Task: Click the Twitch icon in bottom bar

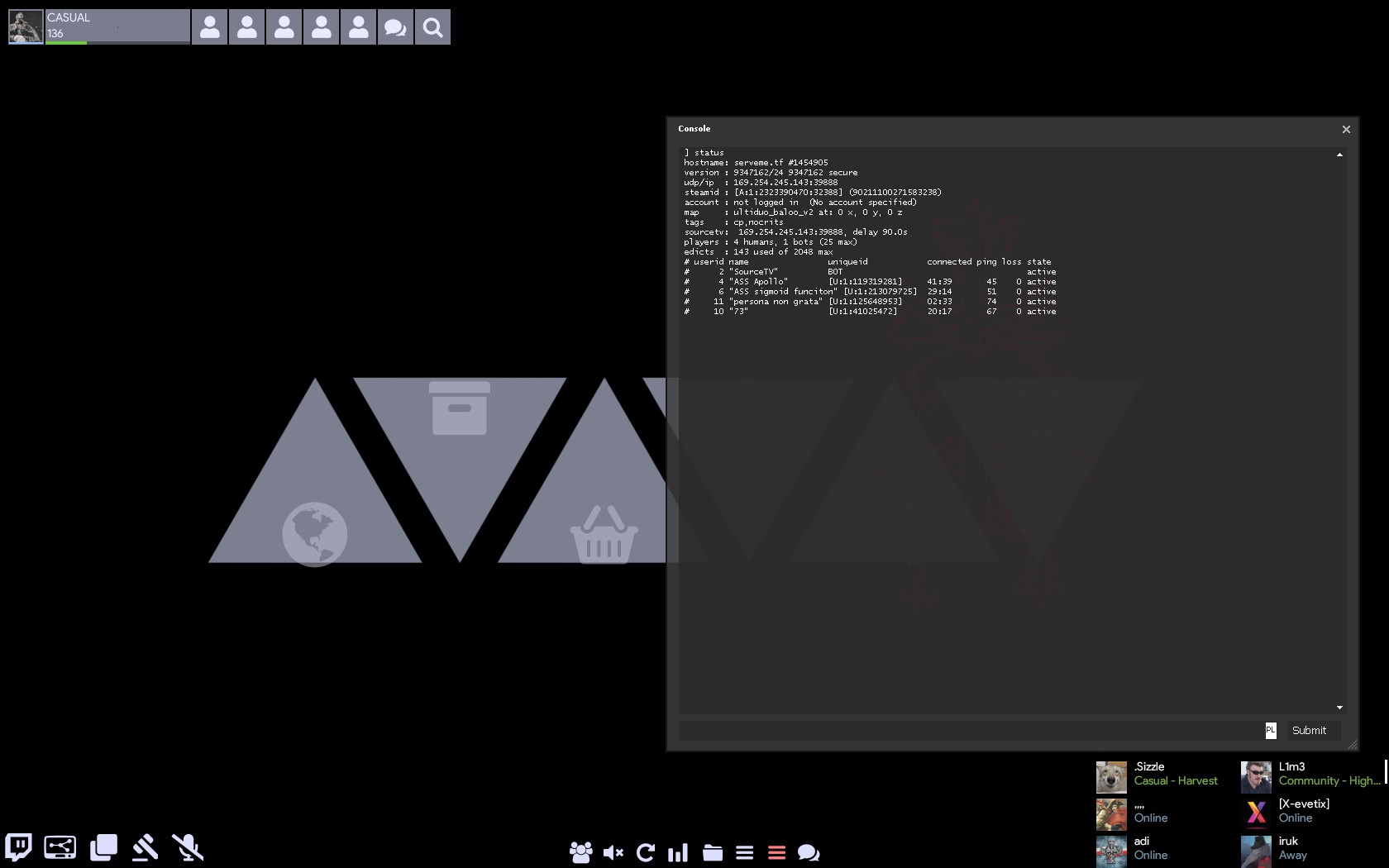Action: [x=18, y=847]
